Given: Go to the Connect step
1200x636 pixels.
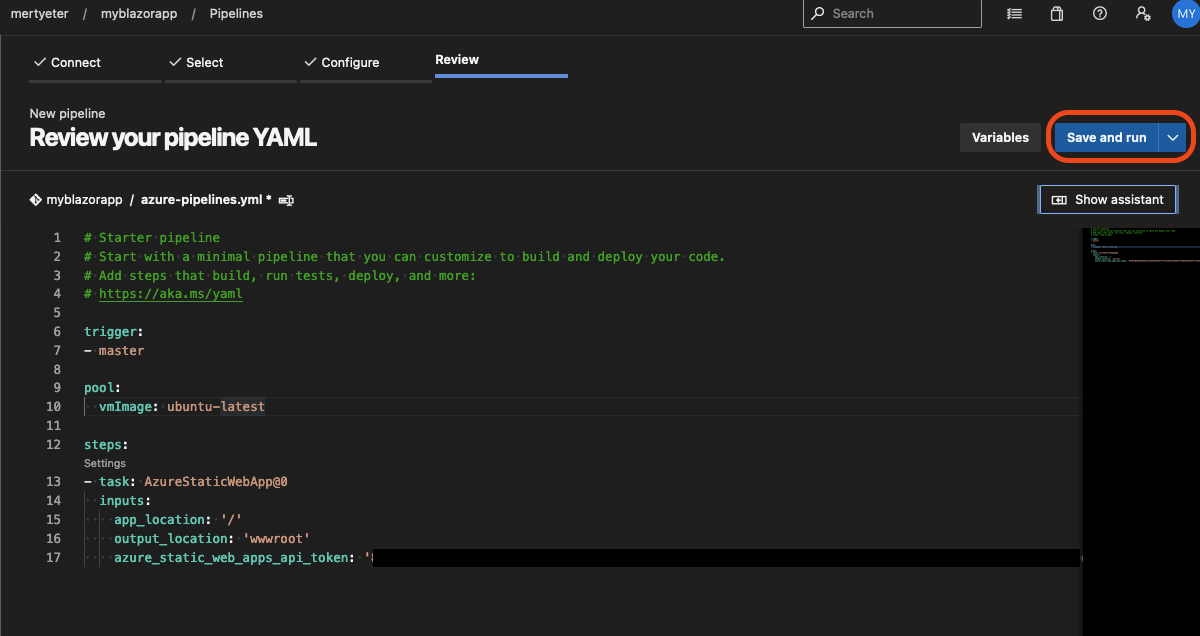Looking at the screenshot, I should pyautogui.click(x=67, y=62).
